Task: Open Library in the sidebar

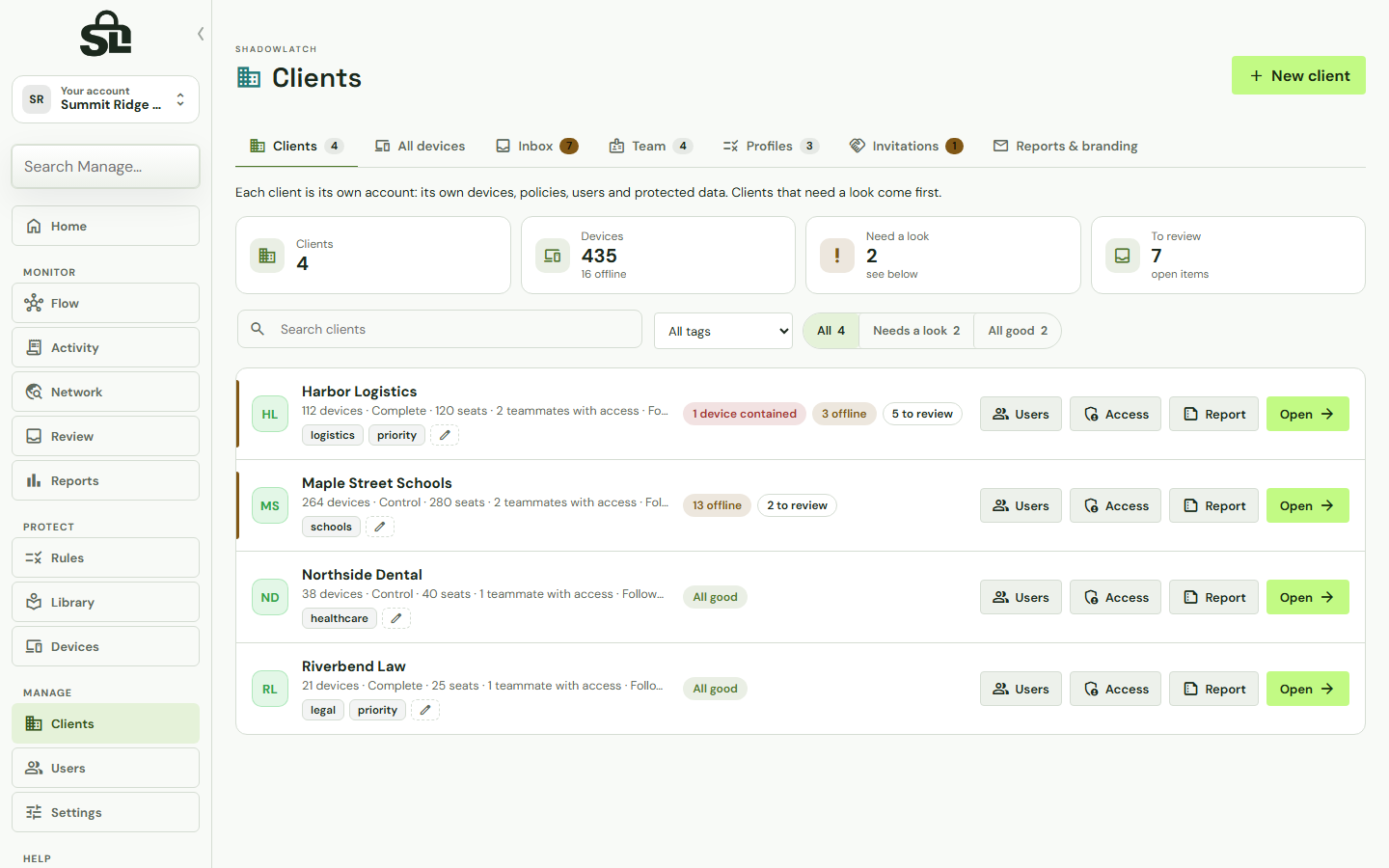Action: 105,602
